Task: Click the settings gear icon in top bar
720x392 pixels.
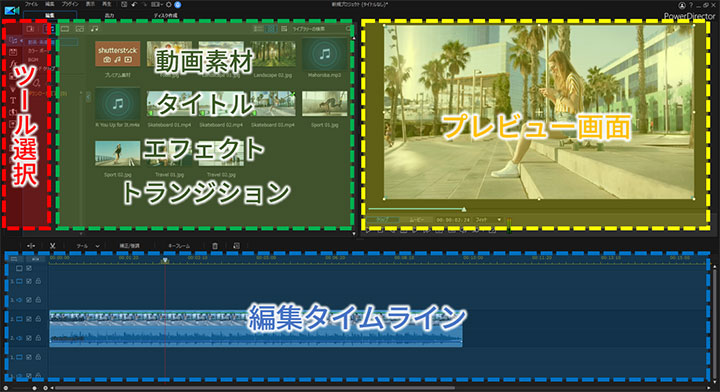Action: (x=169, y=5)
